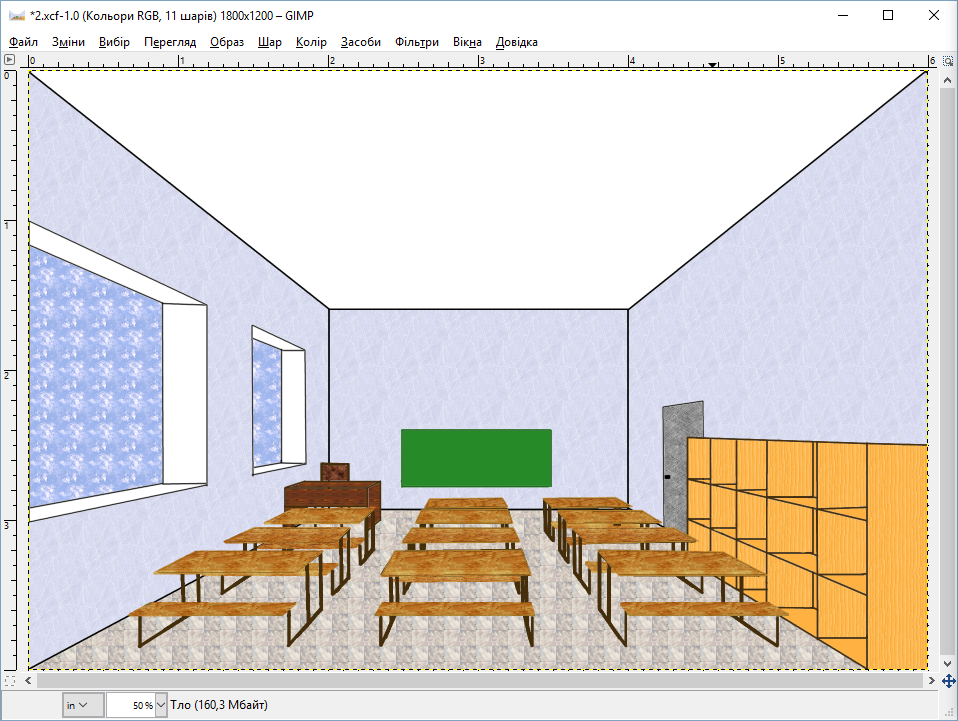The width and height of the screenshot is (958, 721).
Task: Close the GIMP window
Action: tap(934, 15)
